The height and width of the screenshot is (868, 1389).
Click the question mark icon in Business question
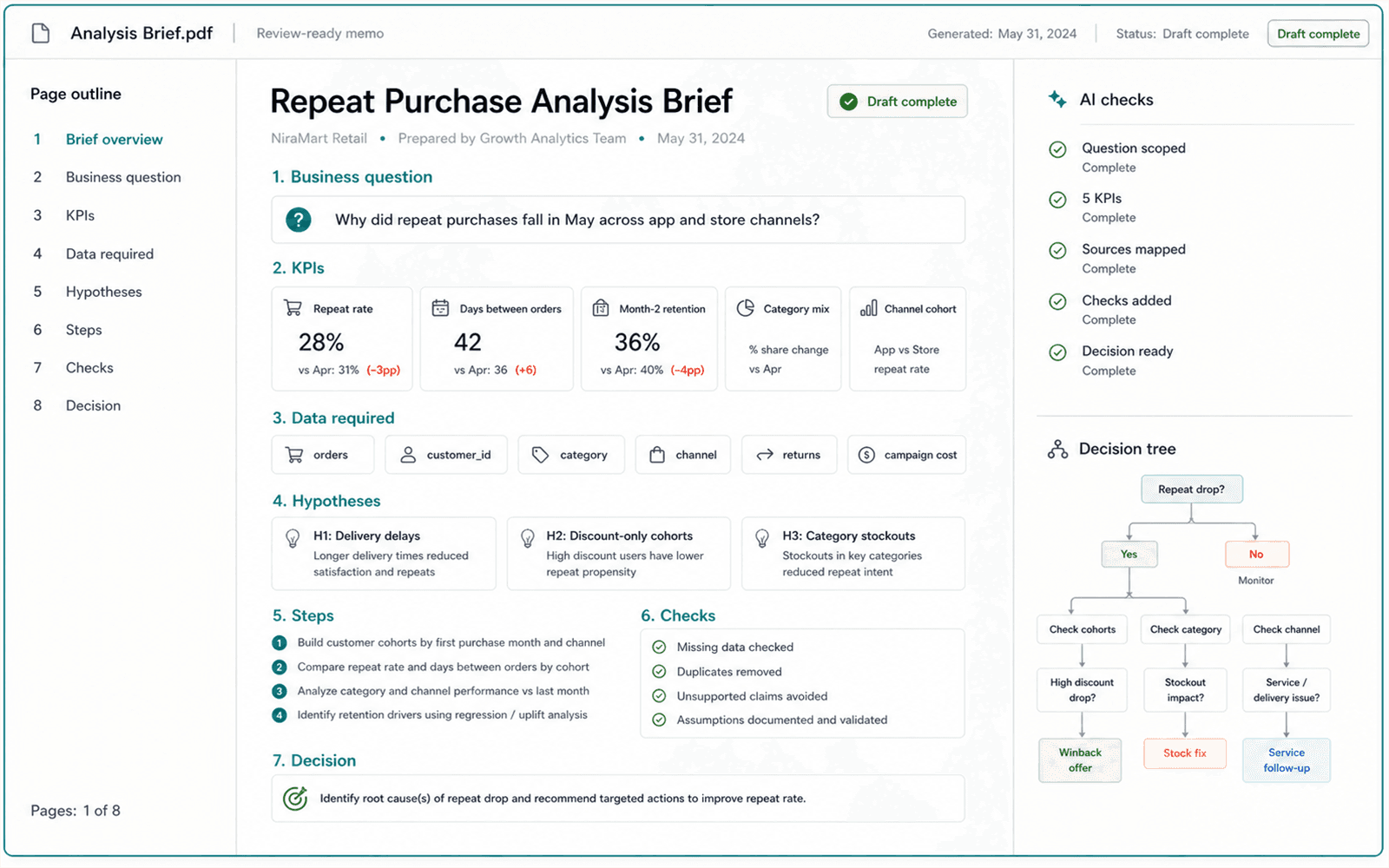298,220
